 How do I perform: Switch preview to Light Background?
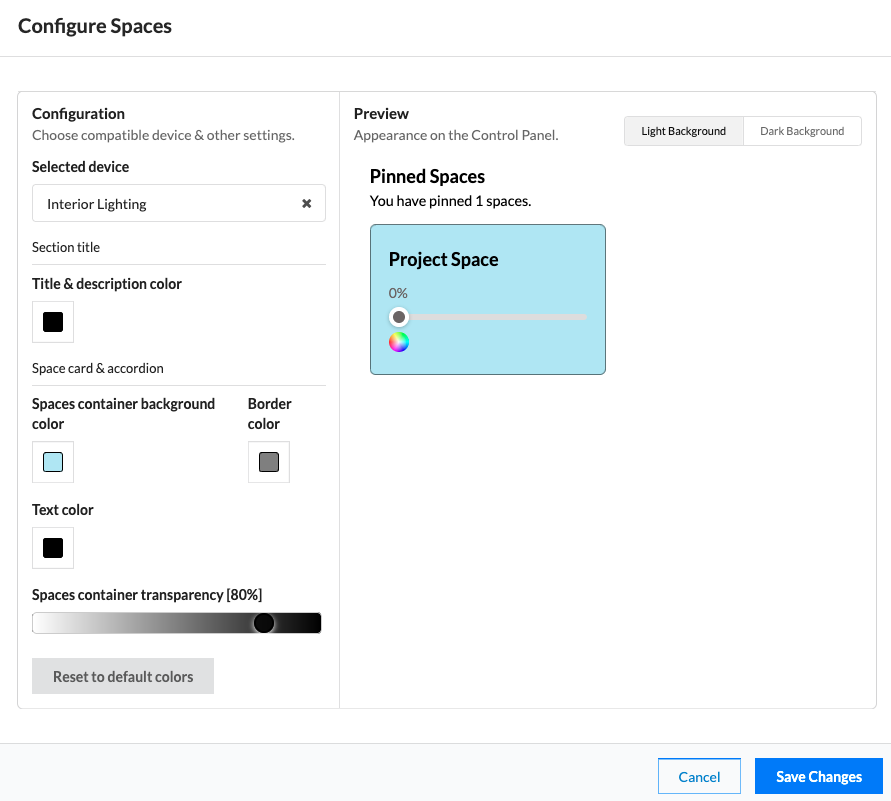[684, 131]
